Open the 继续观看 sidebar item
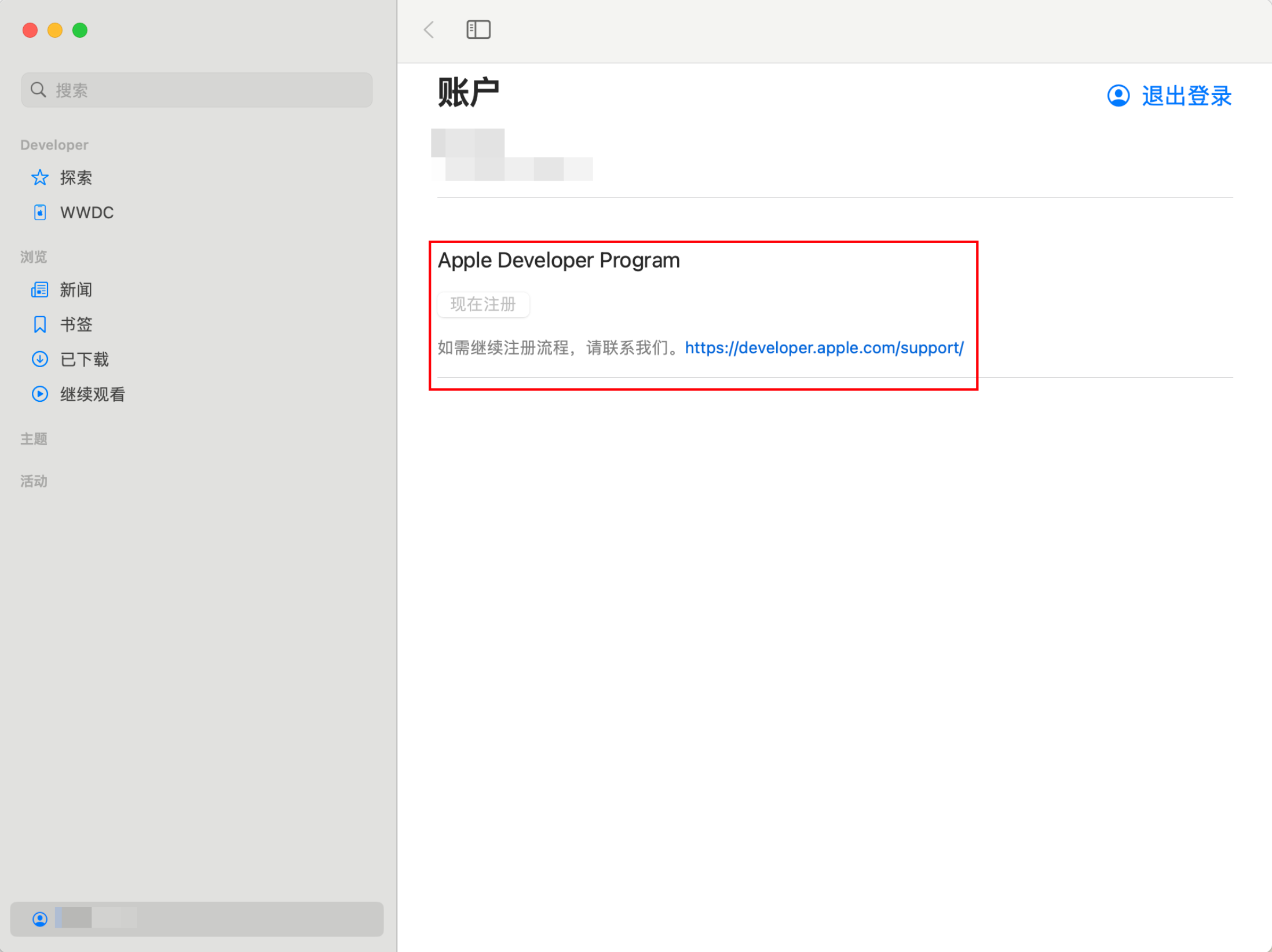Image resolution: width=1272 pixels, height=952 pixels. pos(93,394)
